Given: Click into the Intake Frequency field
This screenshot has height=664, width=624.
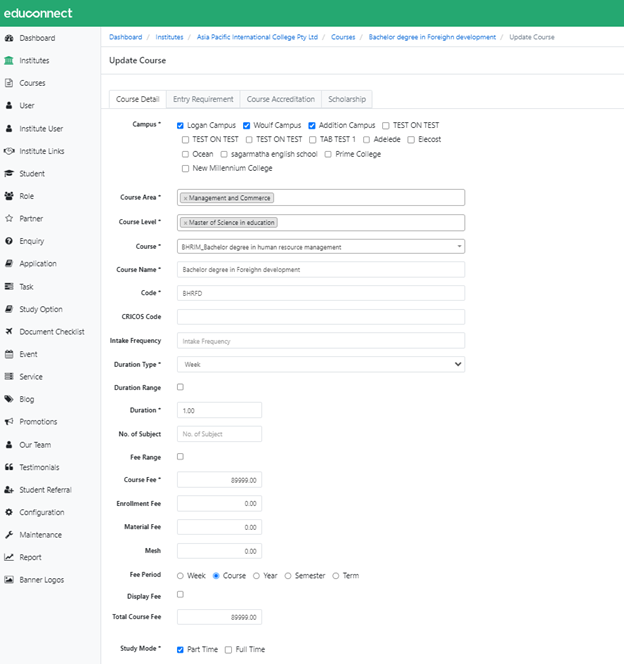Looking at the screenshot, I should 321,341.
